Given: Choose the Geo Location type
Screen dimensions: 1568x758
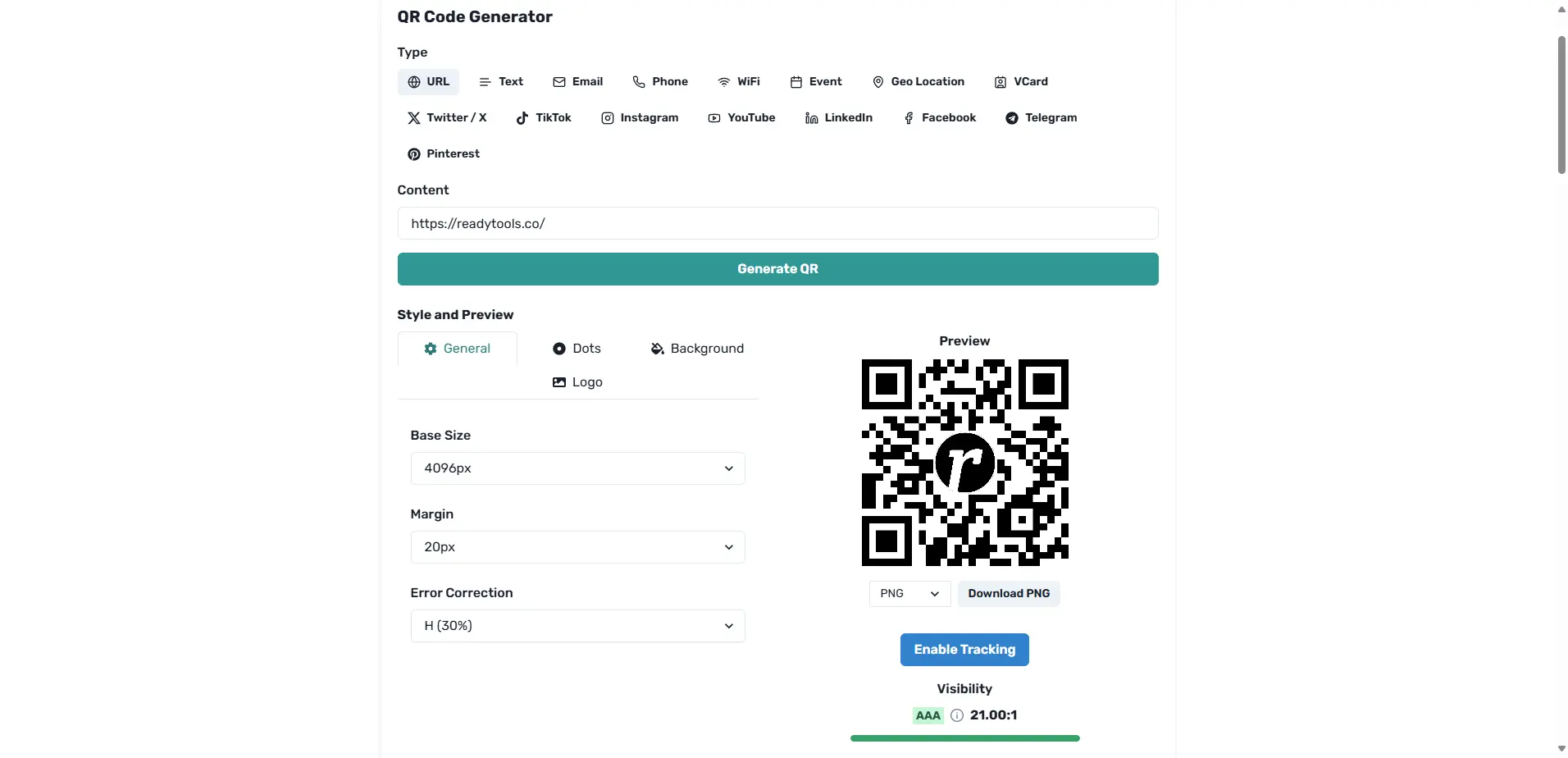Looking at the screenshot, I should pos(918,81).
